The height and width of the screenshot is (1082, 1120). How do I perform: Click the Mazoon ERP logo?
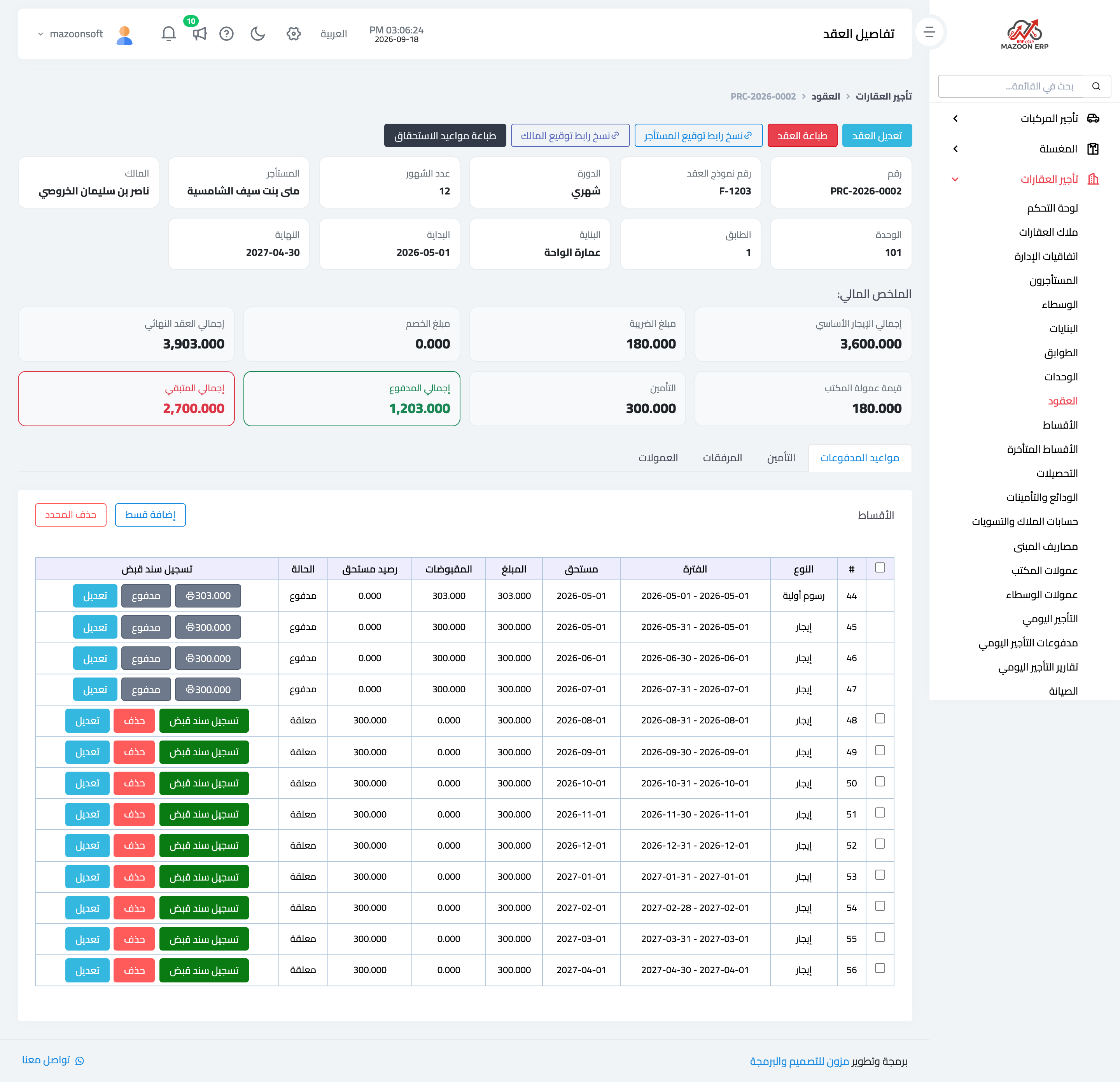(1025, 34)
